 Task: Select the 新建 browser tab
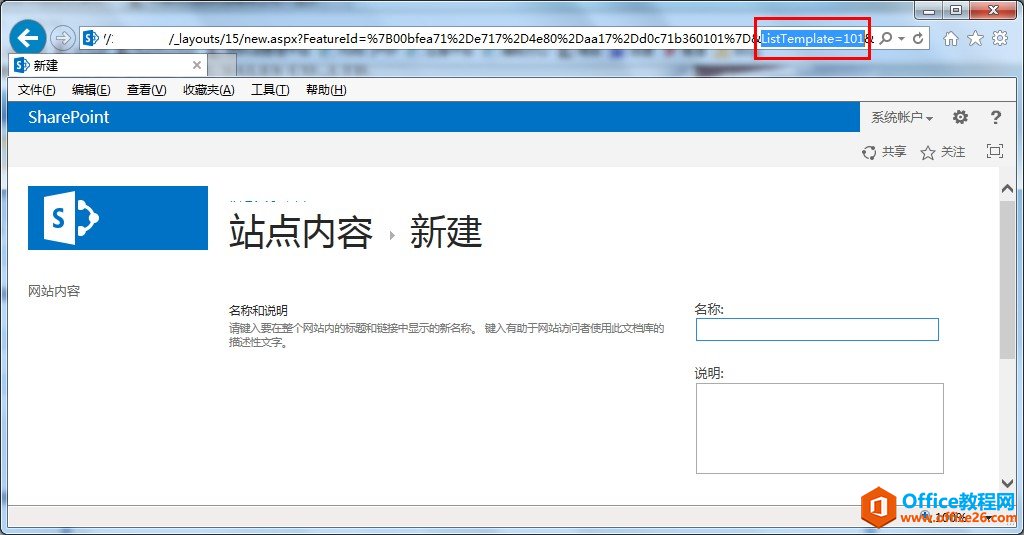tap(108, 65)
